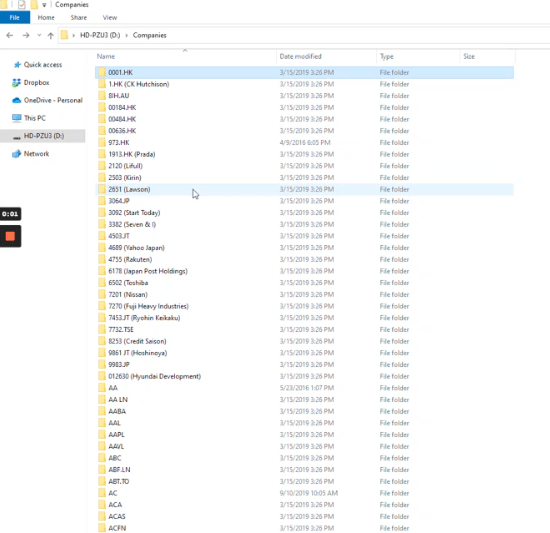Open the Home ribbon tab

pyautogui.click(x=46, y=18)
